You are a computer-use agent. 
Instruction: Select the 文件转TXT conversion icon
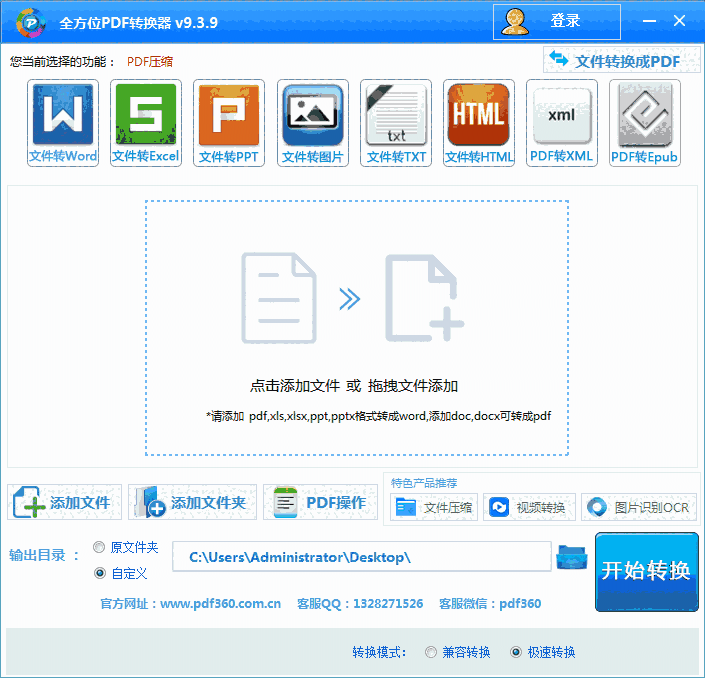coord(396,123)
